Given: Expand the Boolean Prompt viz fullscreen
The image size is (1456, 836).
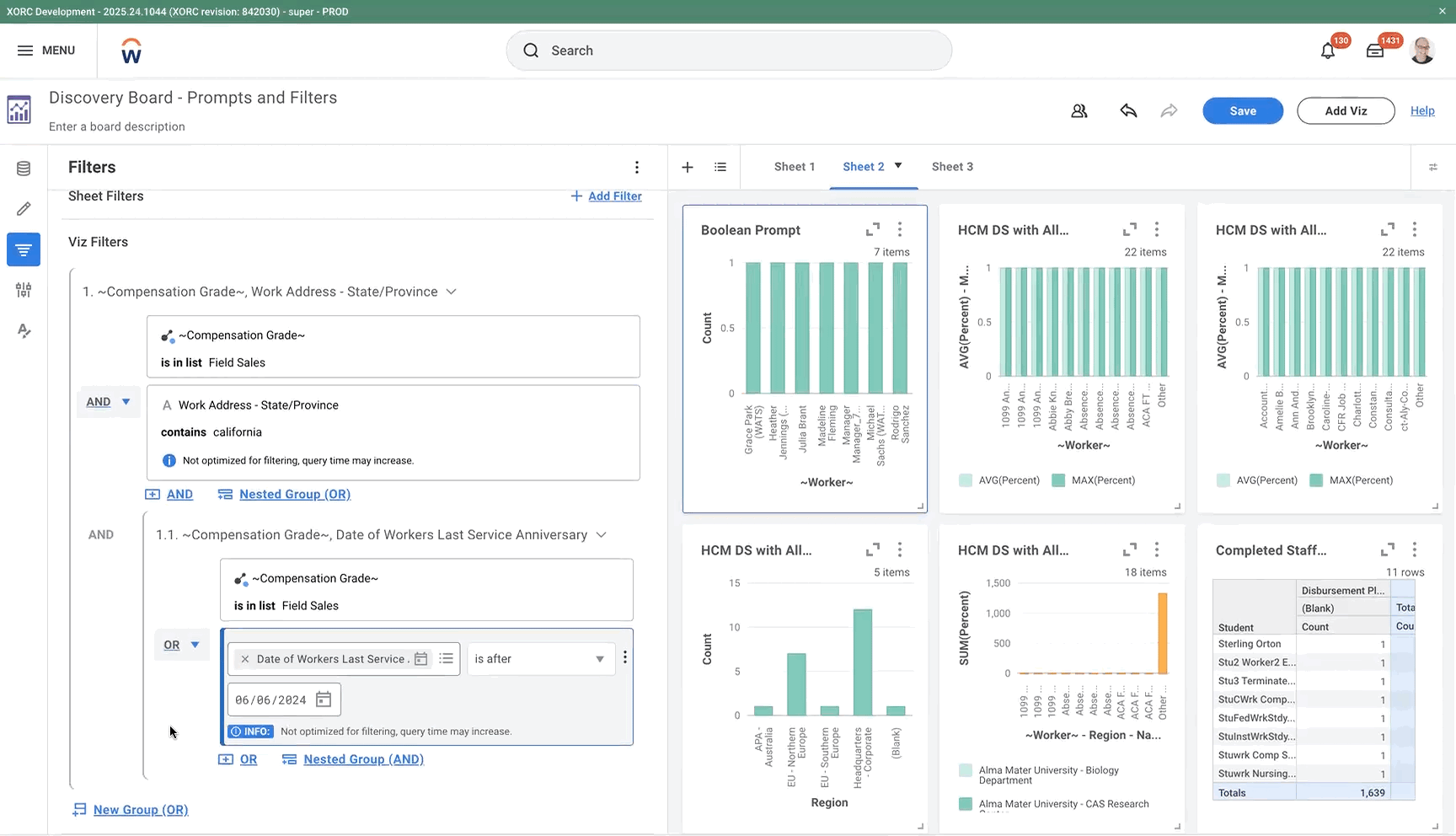Looking at the screenshot, I should (873, 229).
